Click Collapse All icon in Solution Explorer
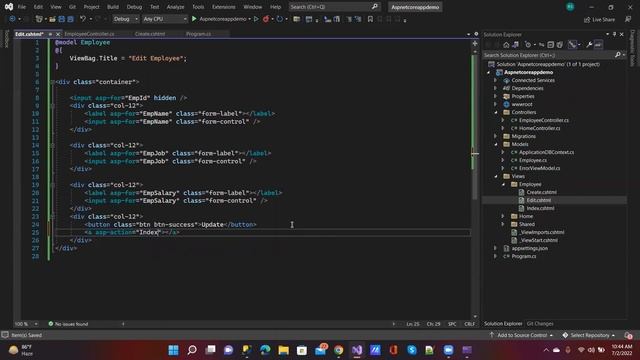The width and height of the screenshot is (640, 360). coord(551,44)
